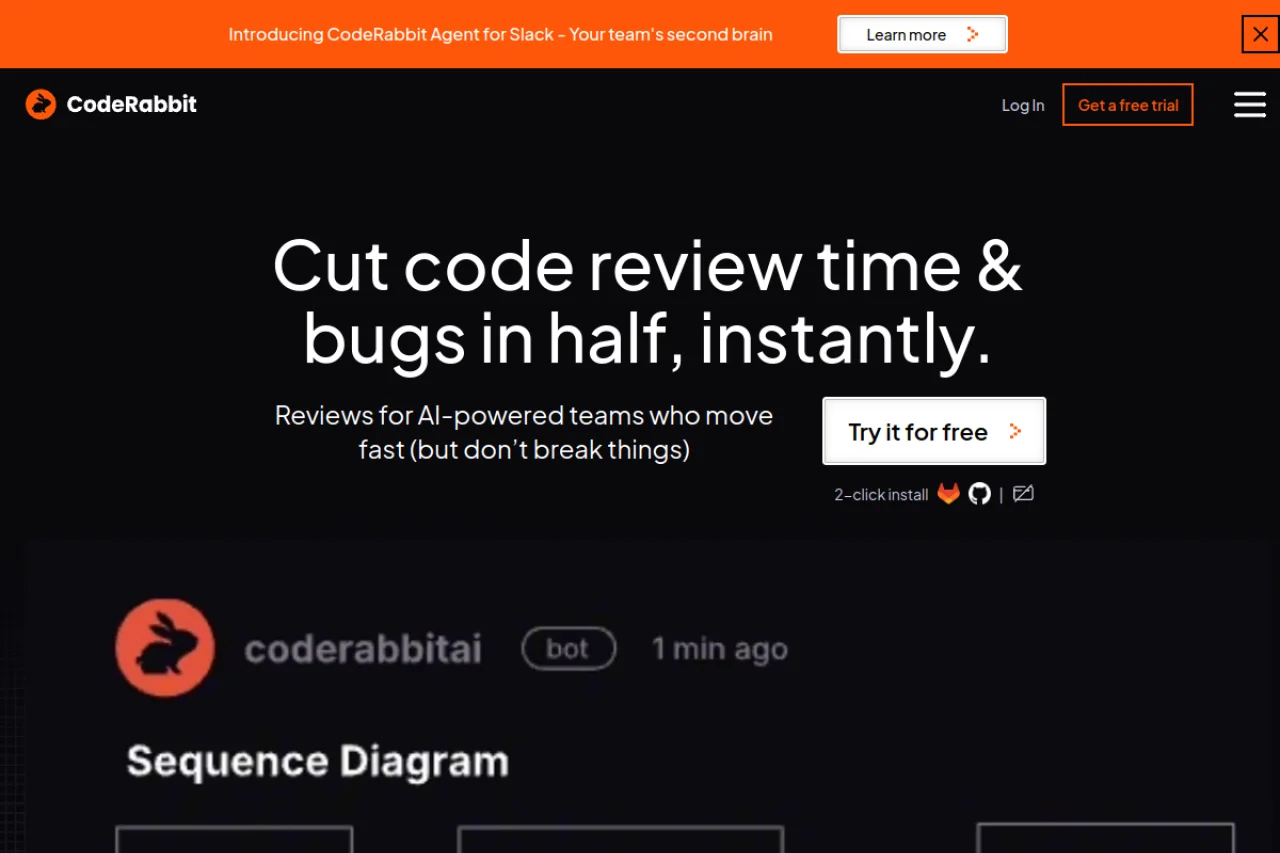The image size is (1280, 853).
Task: Click the crossed-out credit card icon
Action: click(1023, 493)
